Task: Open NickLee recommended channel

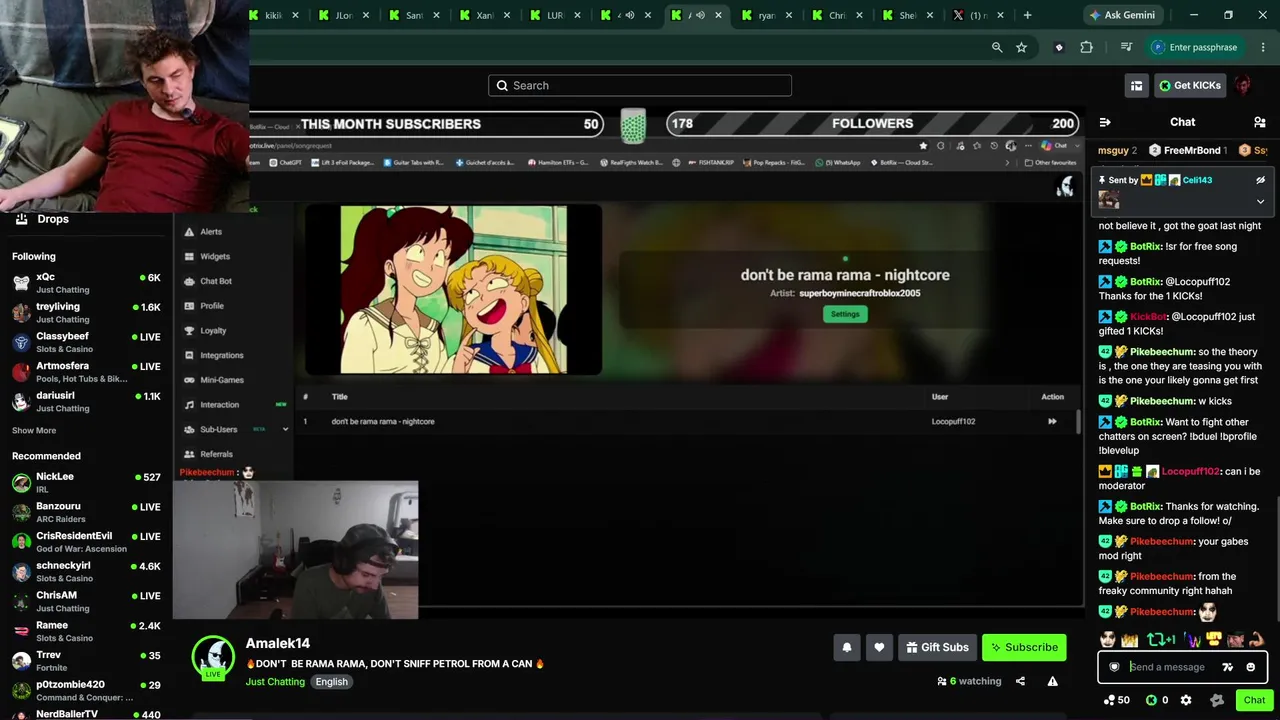Action: point(86,482)
